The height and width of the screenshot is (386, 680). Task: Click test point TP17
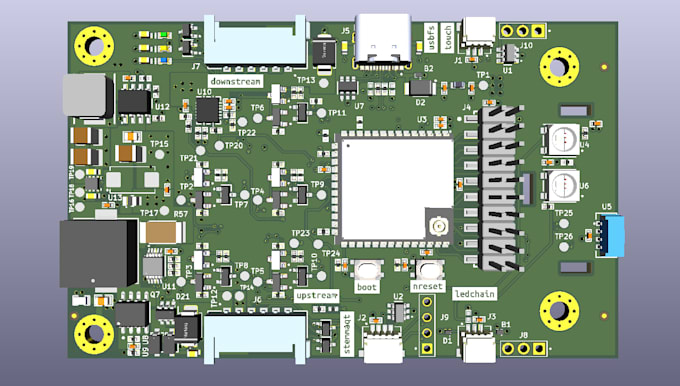point(164,211)
